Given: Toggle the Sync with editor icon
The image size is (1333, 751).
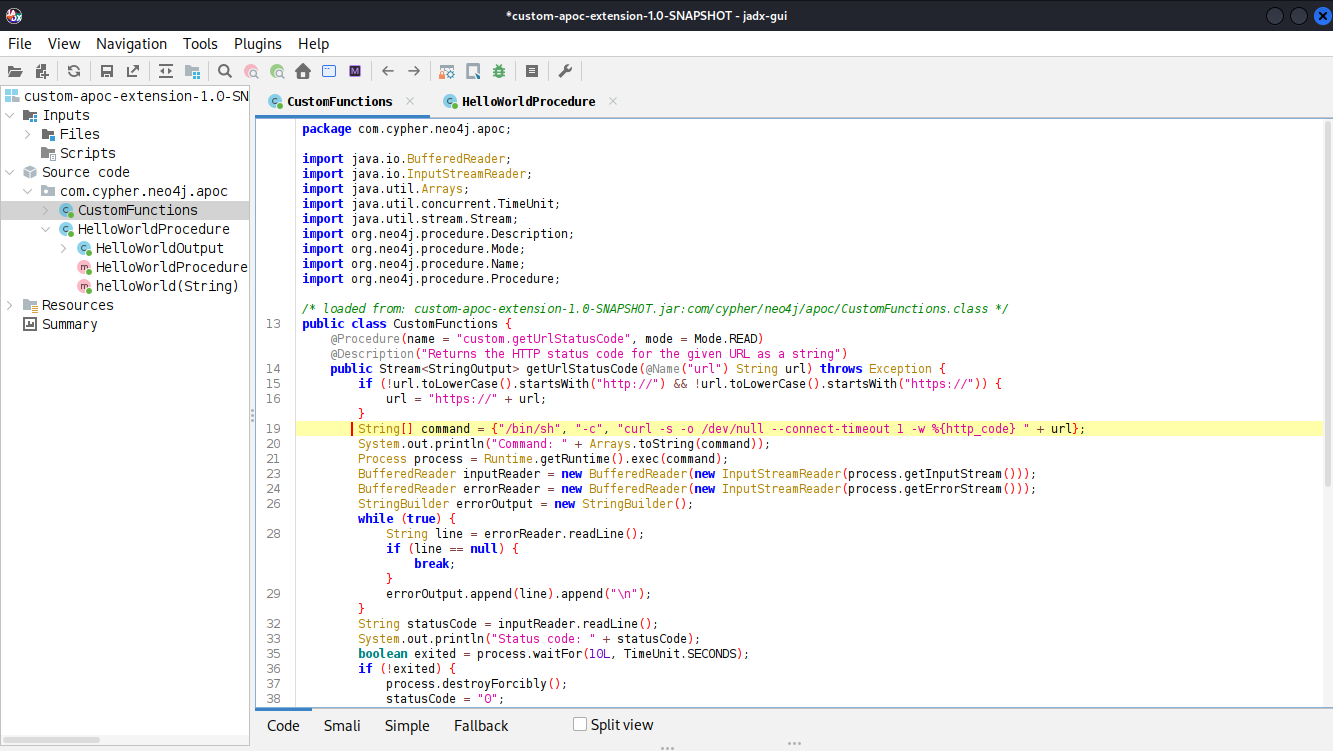Looking at the screenshot, I should (x=166, y=71).
